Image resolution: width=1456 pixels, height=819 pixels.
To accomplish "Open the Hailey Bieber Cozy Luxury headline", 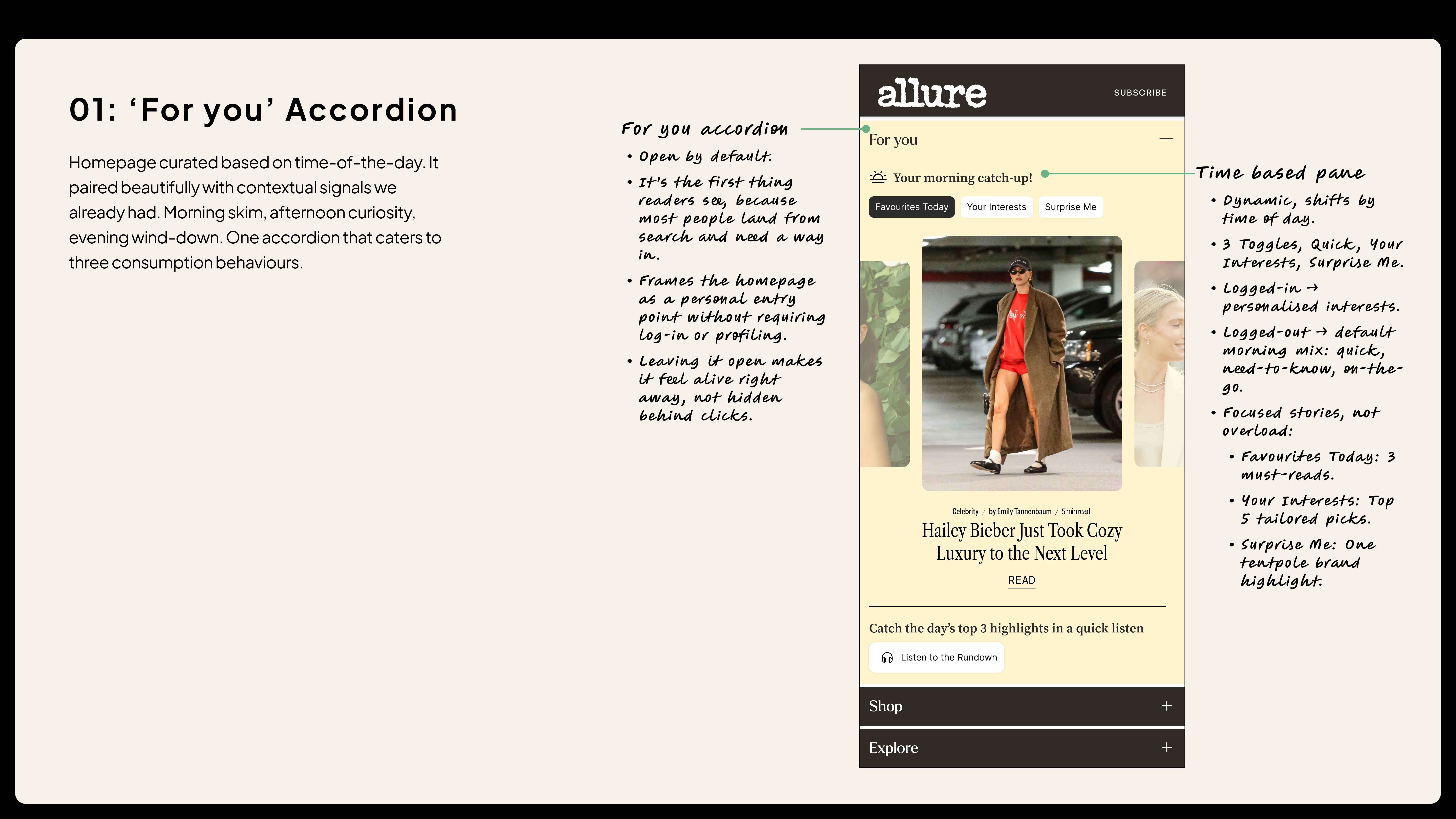I will (1022, 541).
